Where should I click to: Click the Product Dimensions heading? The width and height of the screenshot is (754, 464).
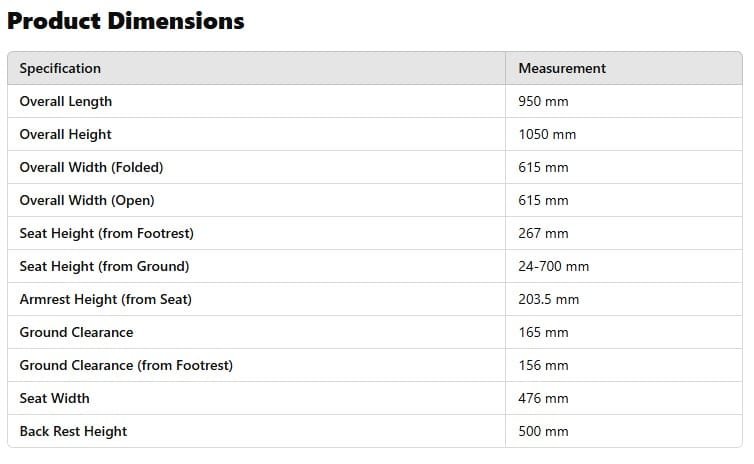click(x=126, y=21)
